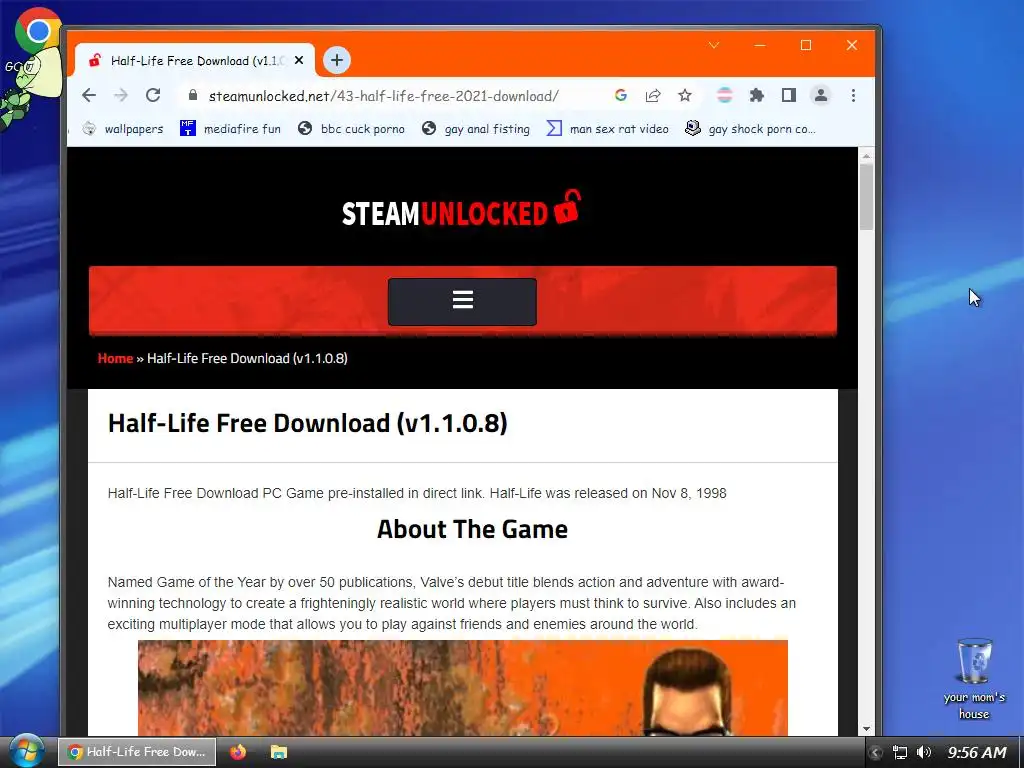The height and width of the screenshot is (768, 1024).
Task: Open the volume speaker icon
Action: (x=923, y=752)
